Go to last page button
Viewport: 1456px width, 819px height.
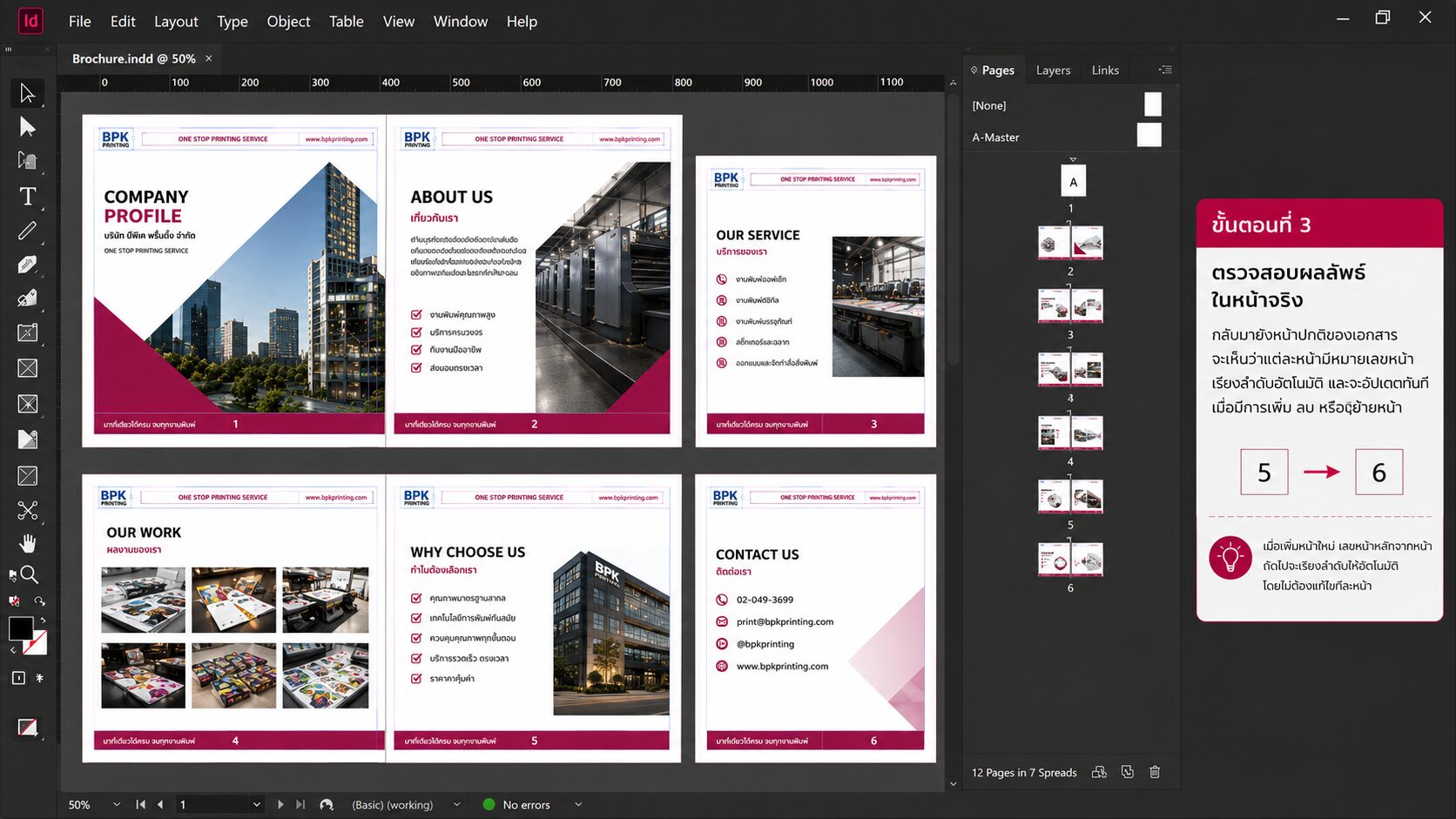300,804
